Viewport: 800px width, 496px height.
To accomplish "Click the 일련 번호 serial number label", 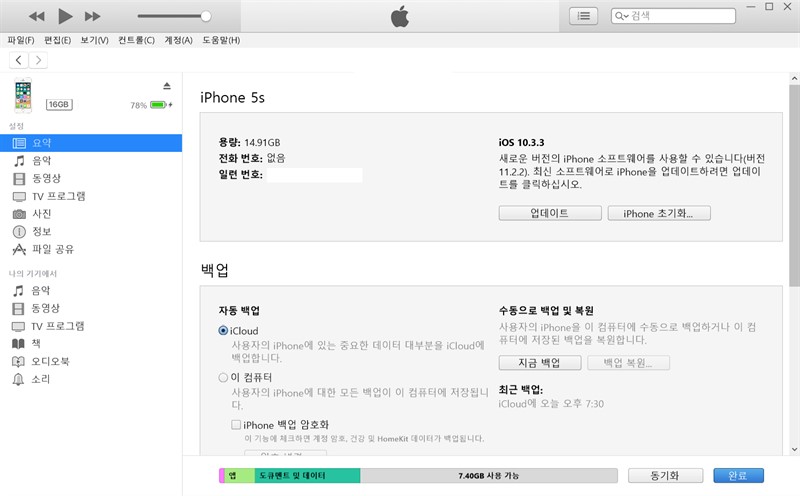I will click(240, 175).
